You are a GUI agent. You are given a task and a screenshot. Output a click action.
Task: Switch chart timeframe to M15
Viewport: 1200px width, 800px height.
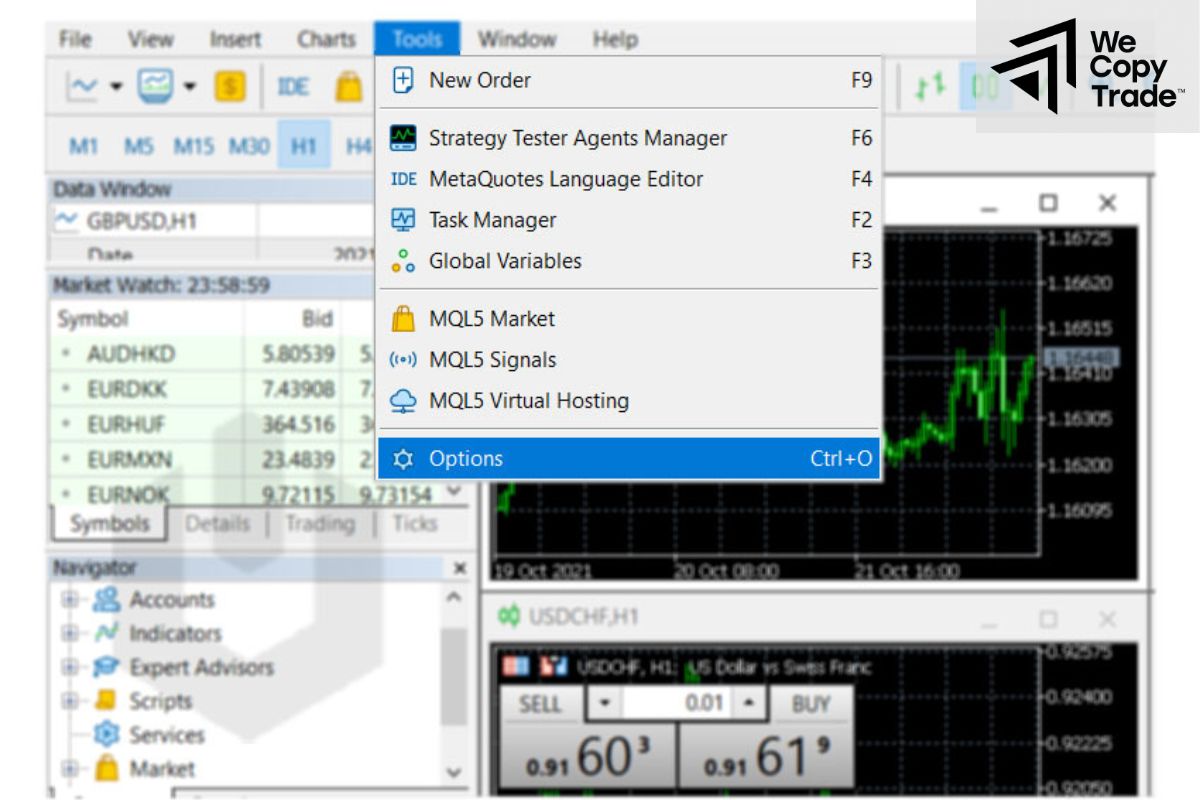point(197,145)
